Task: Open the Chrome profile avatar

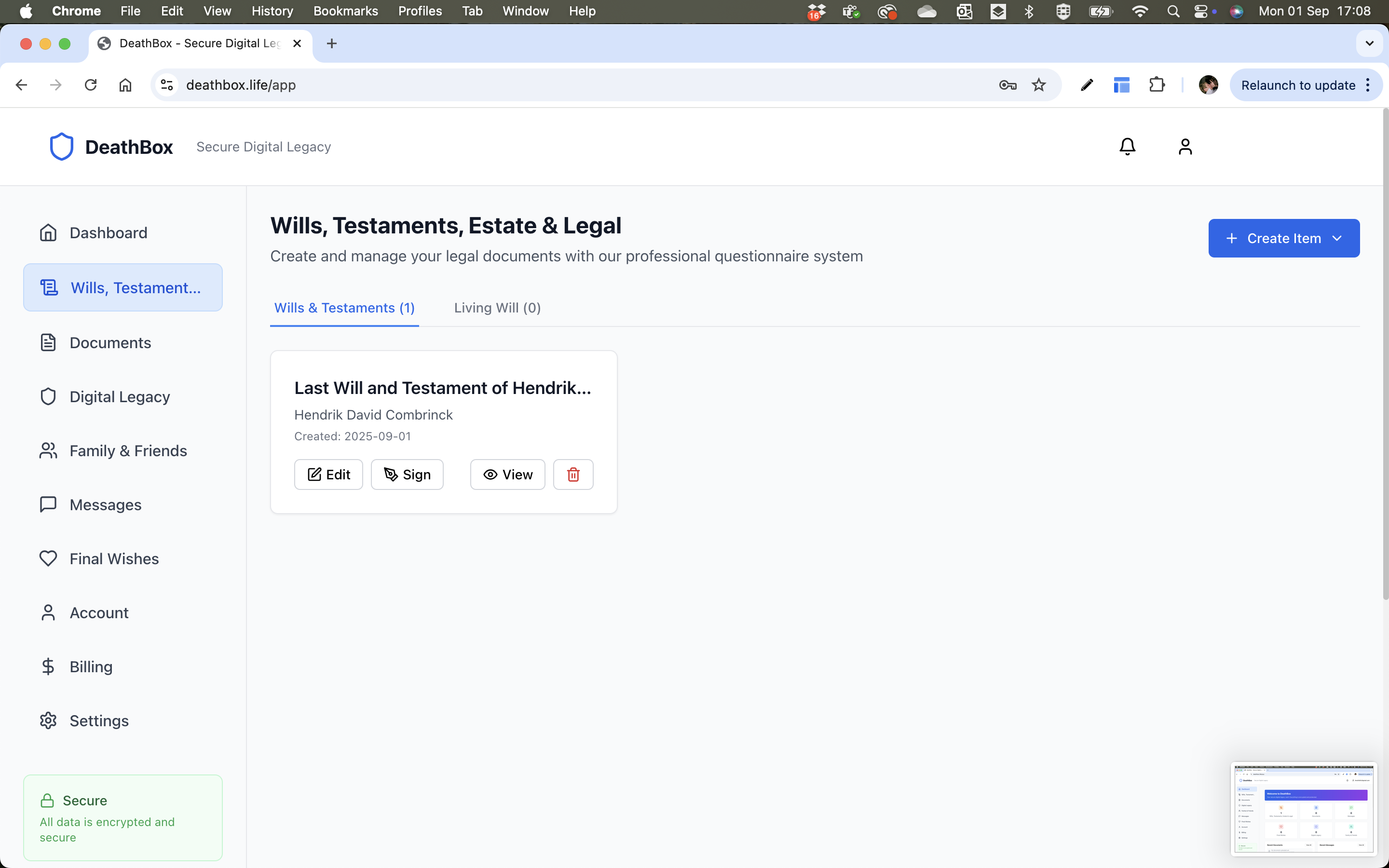Action: point(1208,85)
